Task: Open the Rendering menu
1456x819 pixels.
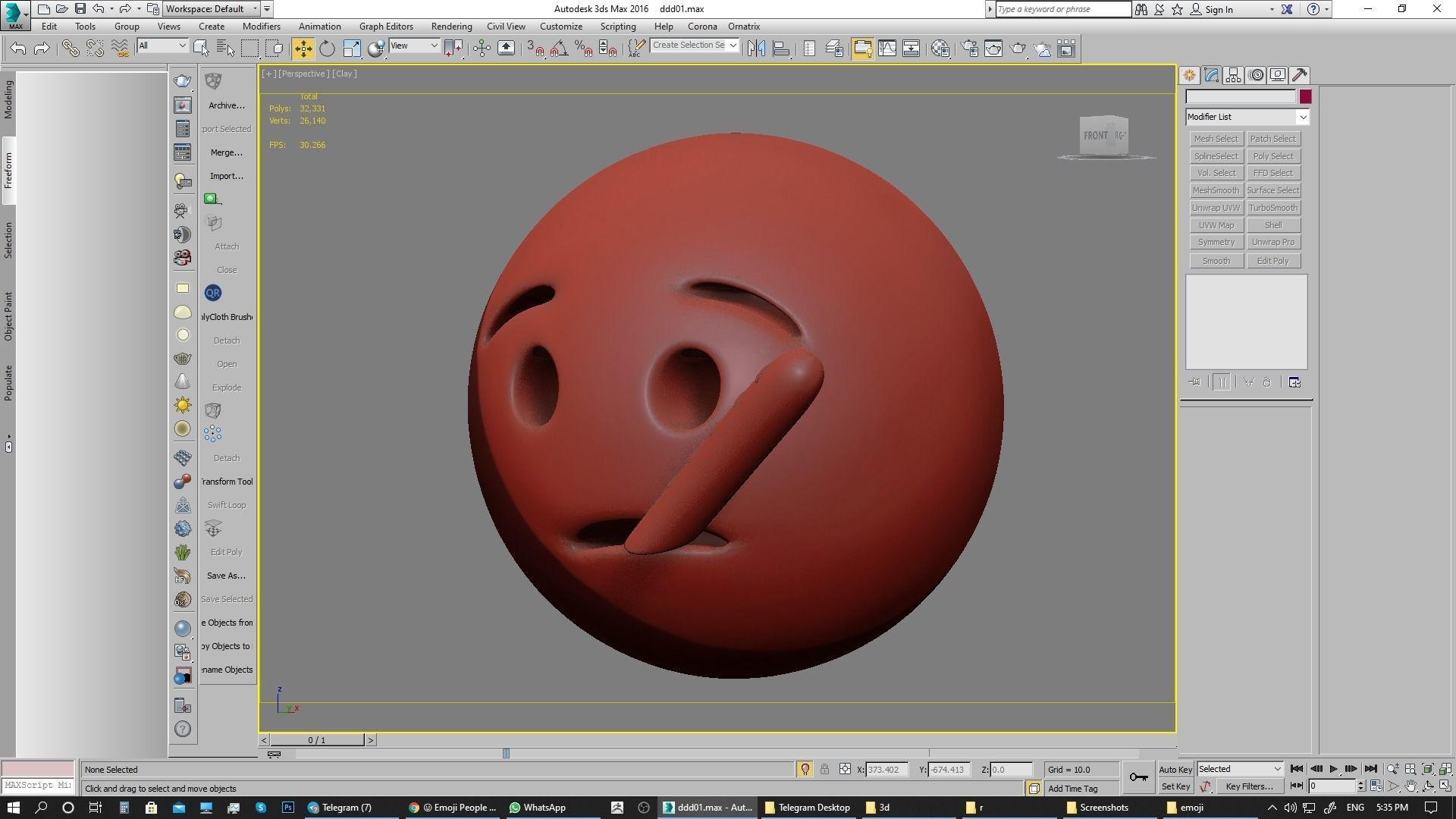Action: click(451, 27)
